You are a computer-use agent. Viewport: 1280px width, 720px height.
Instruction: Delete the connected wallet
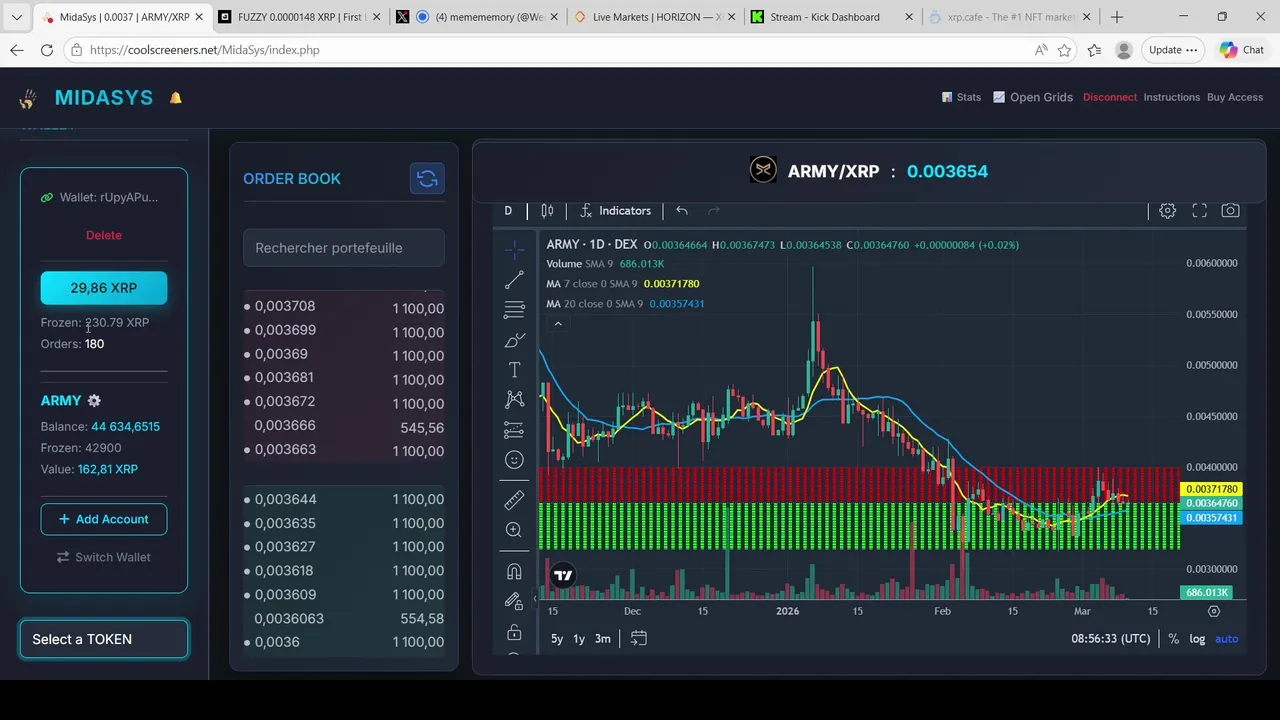[104, 235]
